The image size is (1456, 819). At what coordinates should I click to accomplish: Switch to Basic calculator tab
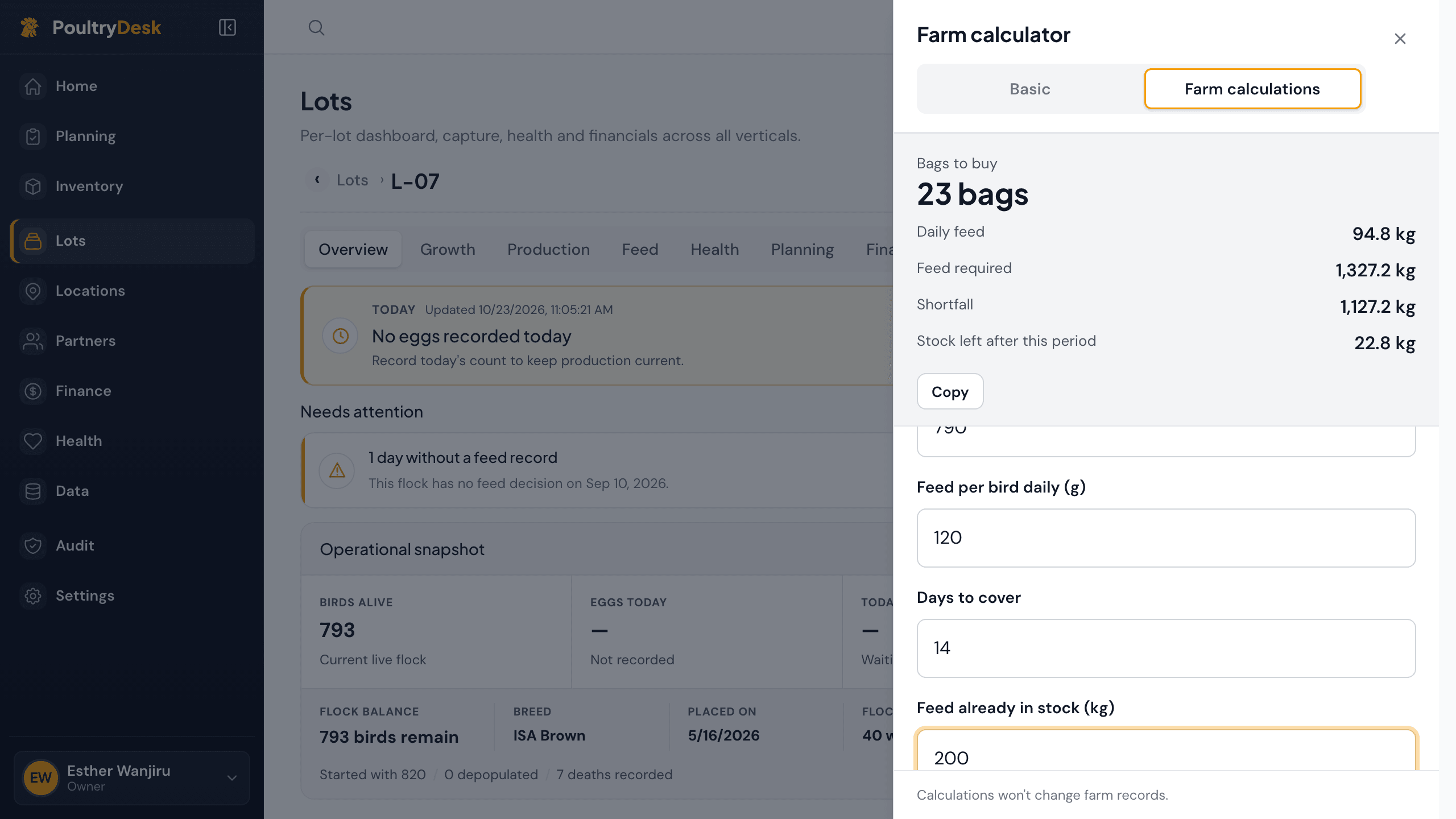(x=1030, y=89)
